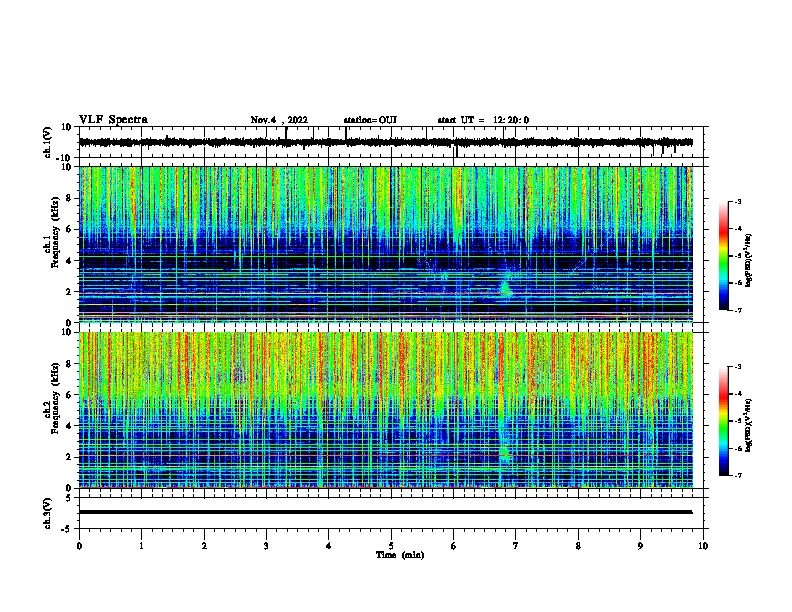792x612 pixels.
Task: Click the ch.1 spectrogram panel
Action: pos(386,244)
